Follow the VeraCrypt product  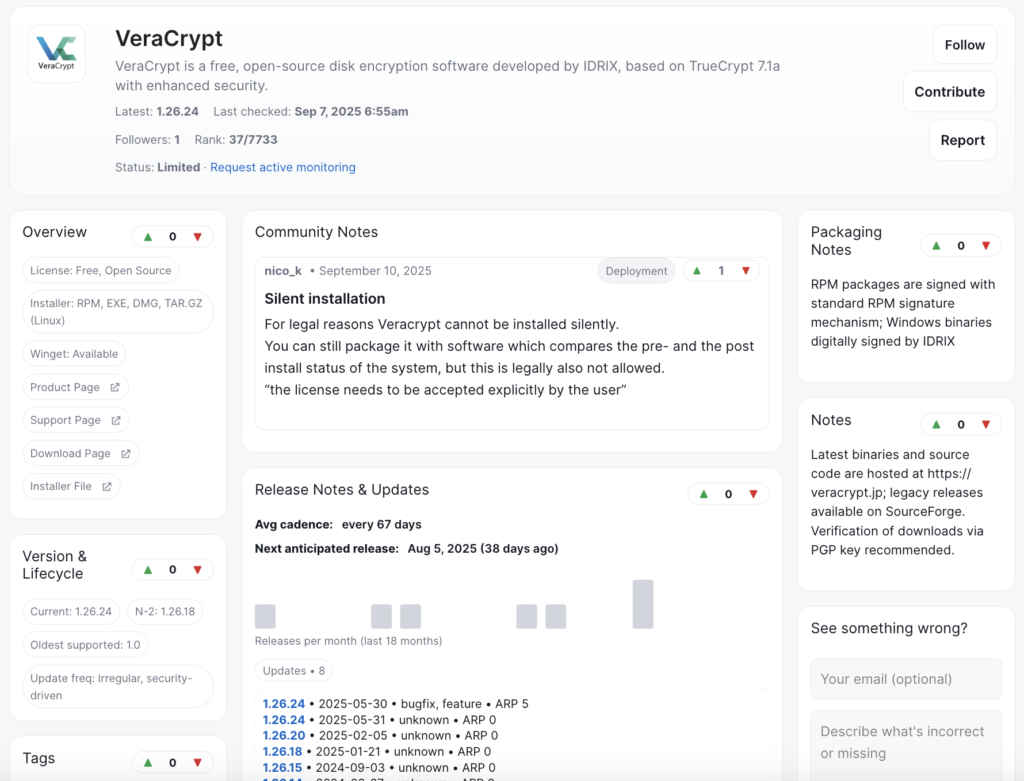tap(965, 45)
